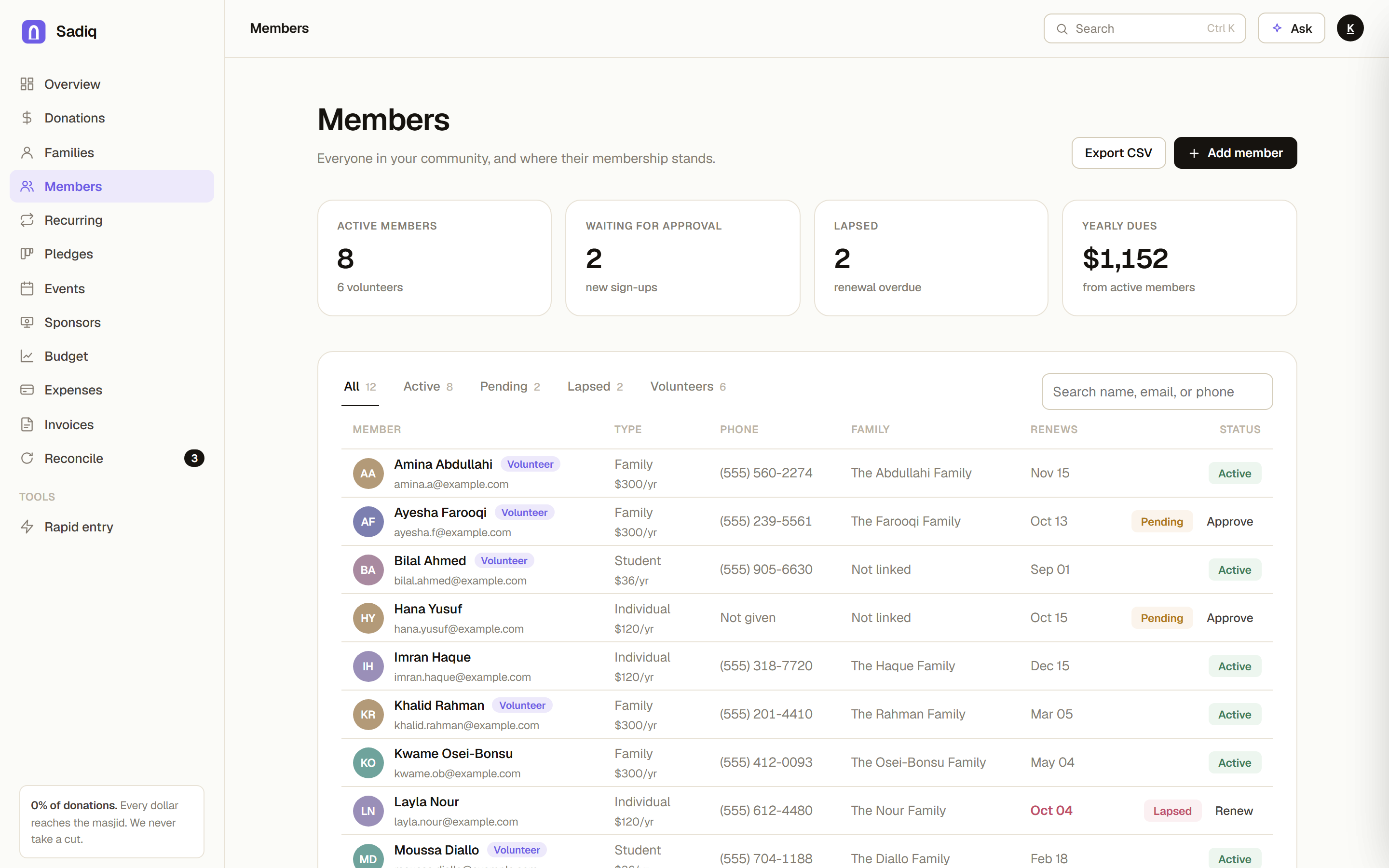The image size is (1389, 868).
Task: Open the K user avatar menu
Action: (1350, 28)
